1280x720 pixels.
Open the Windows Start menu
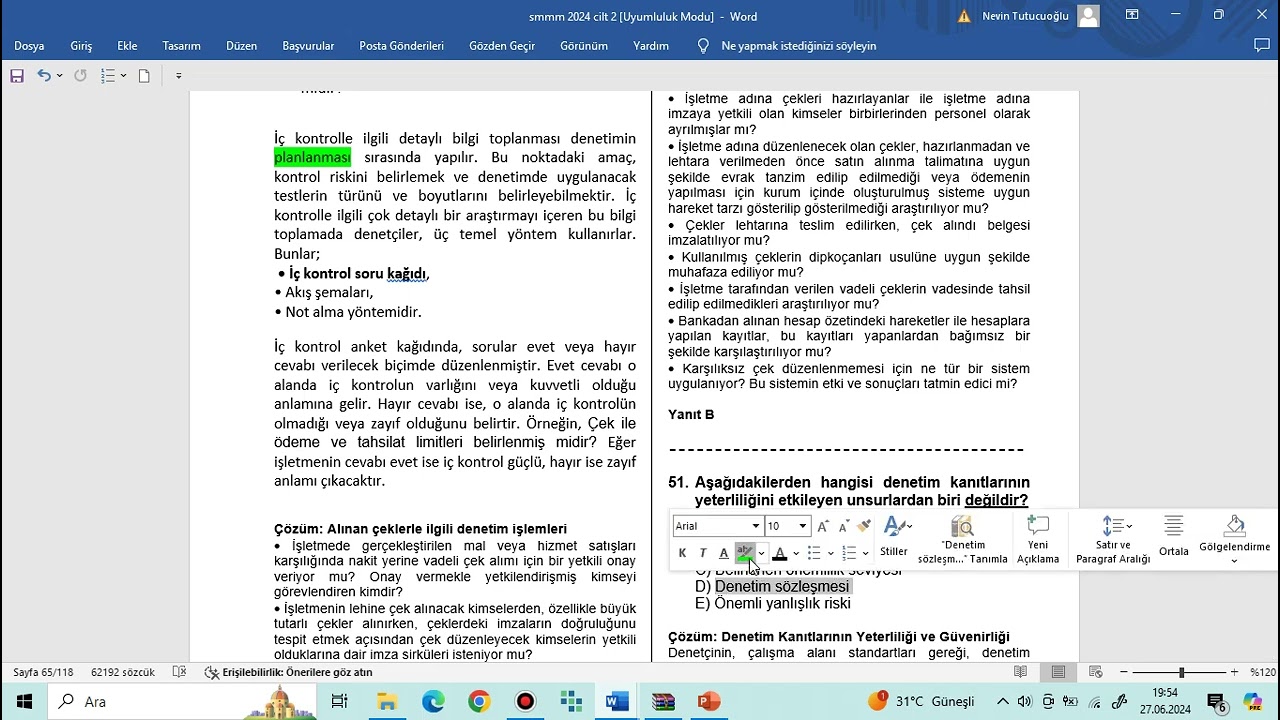(24, 702)
